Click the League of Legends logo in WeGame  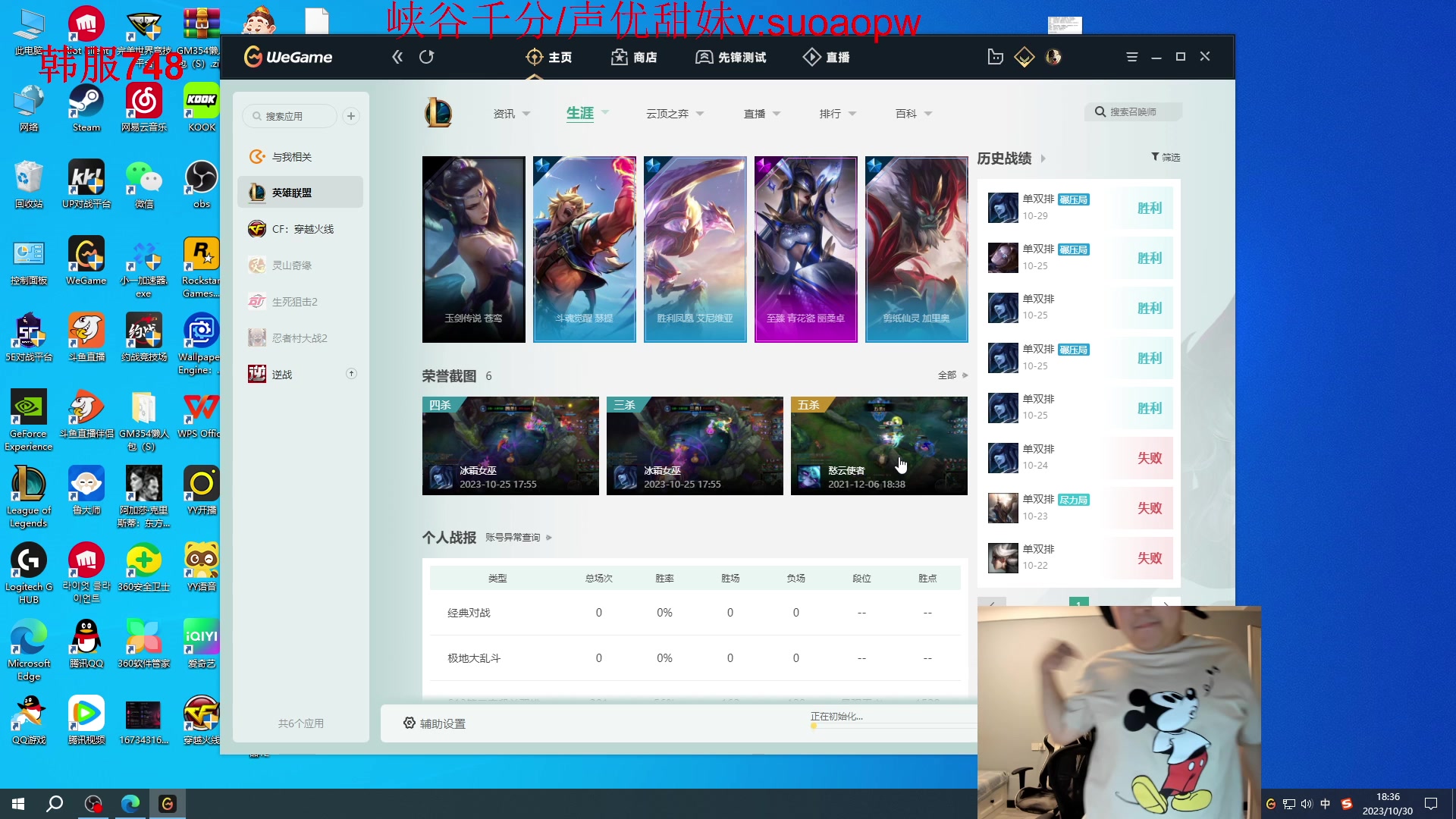click(x=438, y=113)
